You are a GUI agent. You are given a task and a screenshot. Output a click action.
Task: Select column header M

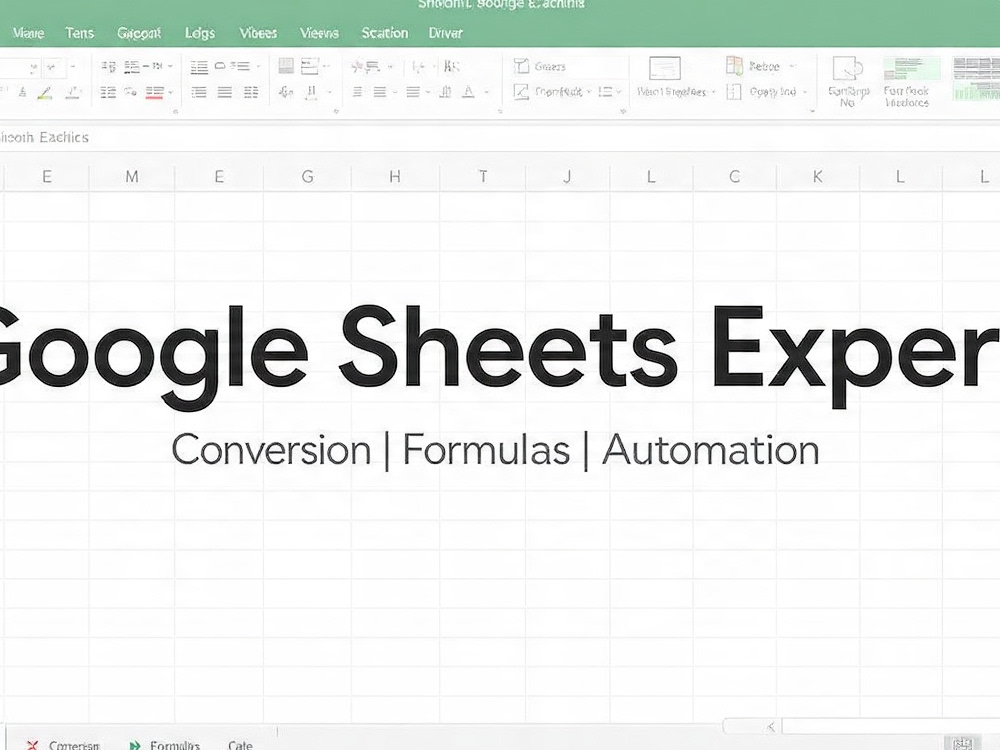click(131, 177)
